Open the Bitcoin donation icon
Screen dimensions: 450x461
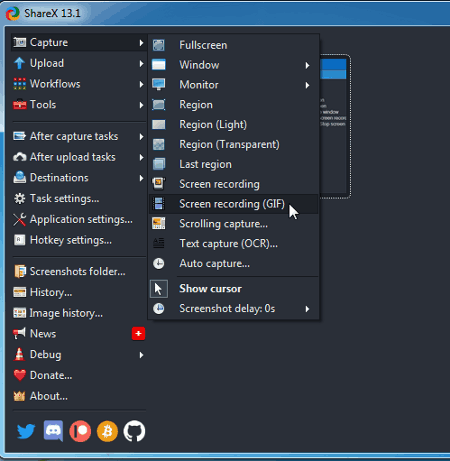pos(107,431)
